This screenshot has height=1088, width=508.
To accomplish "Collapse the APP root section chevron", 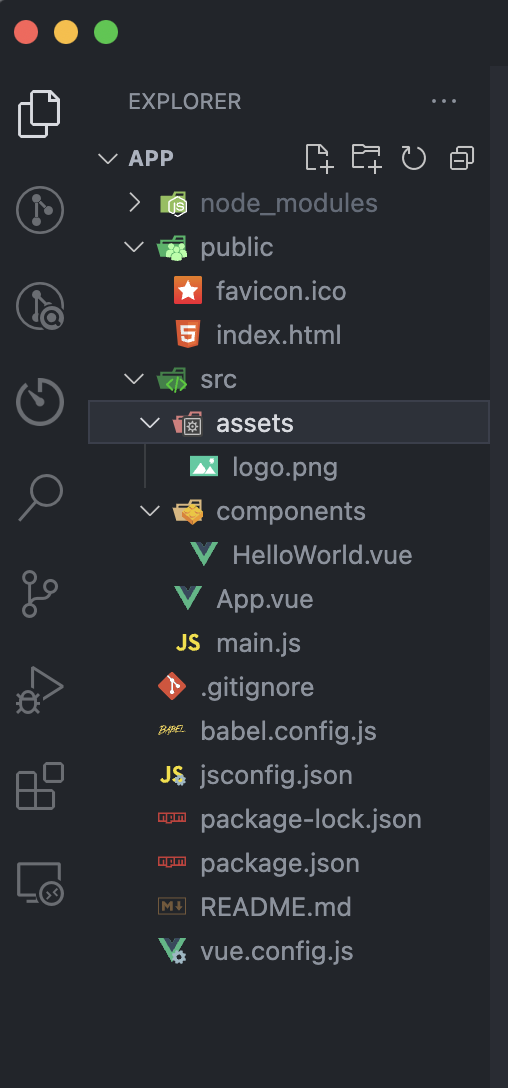I will 108,158.
